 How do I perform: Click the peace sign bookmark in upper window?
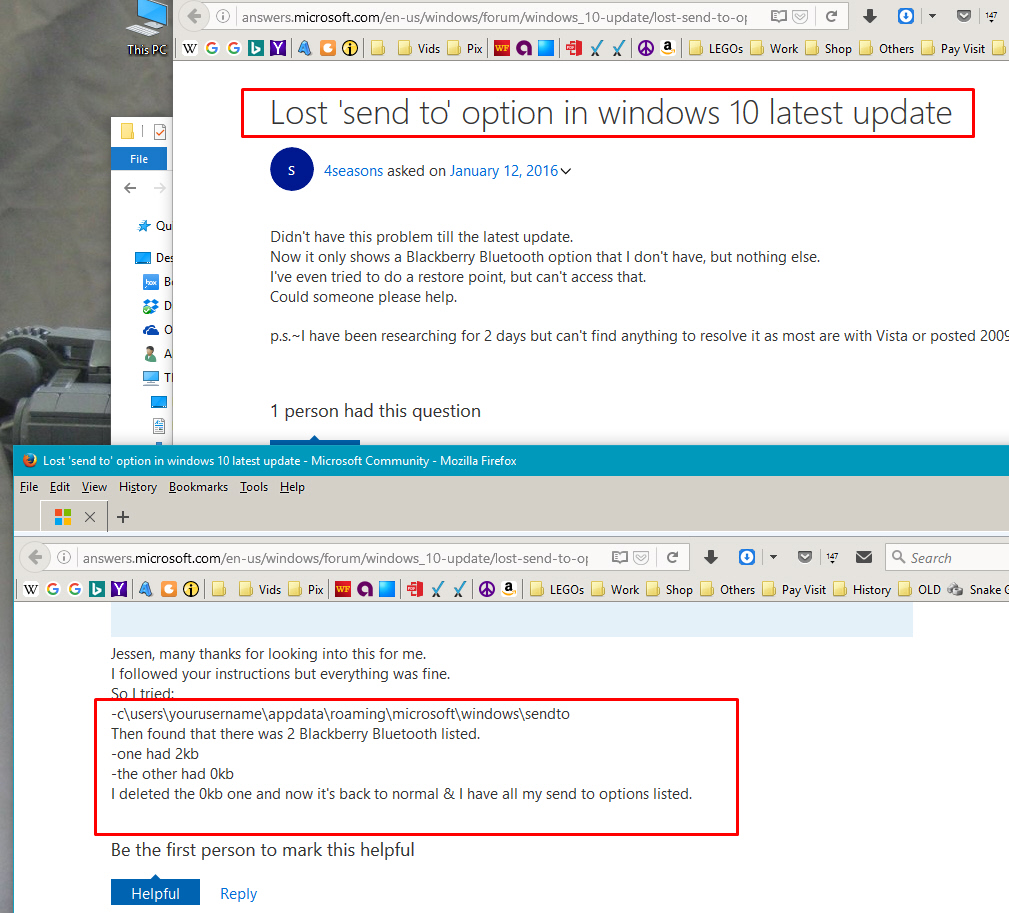[x=645, y=48]
